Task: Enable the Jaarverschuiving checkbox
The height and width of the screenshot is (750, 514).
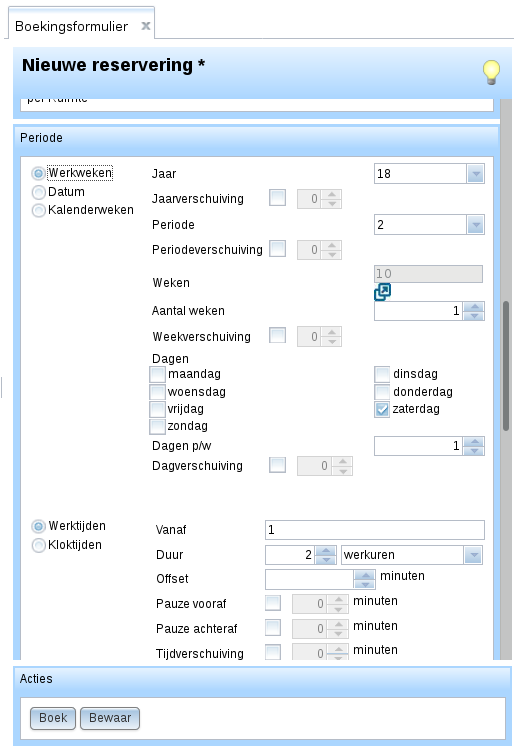Action: (x=277, y=198)
